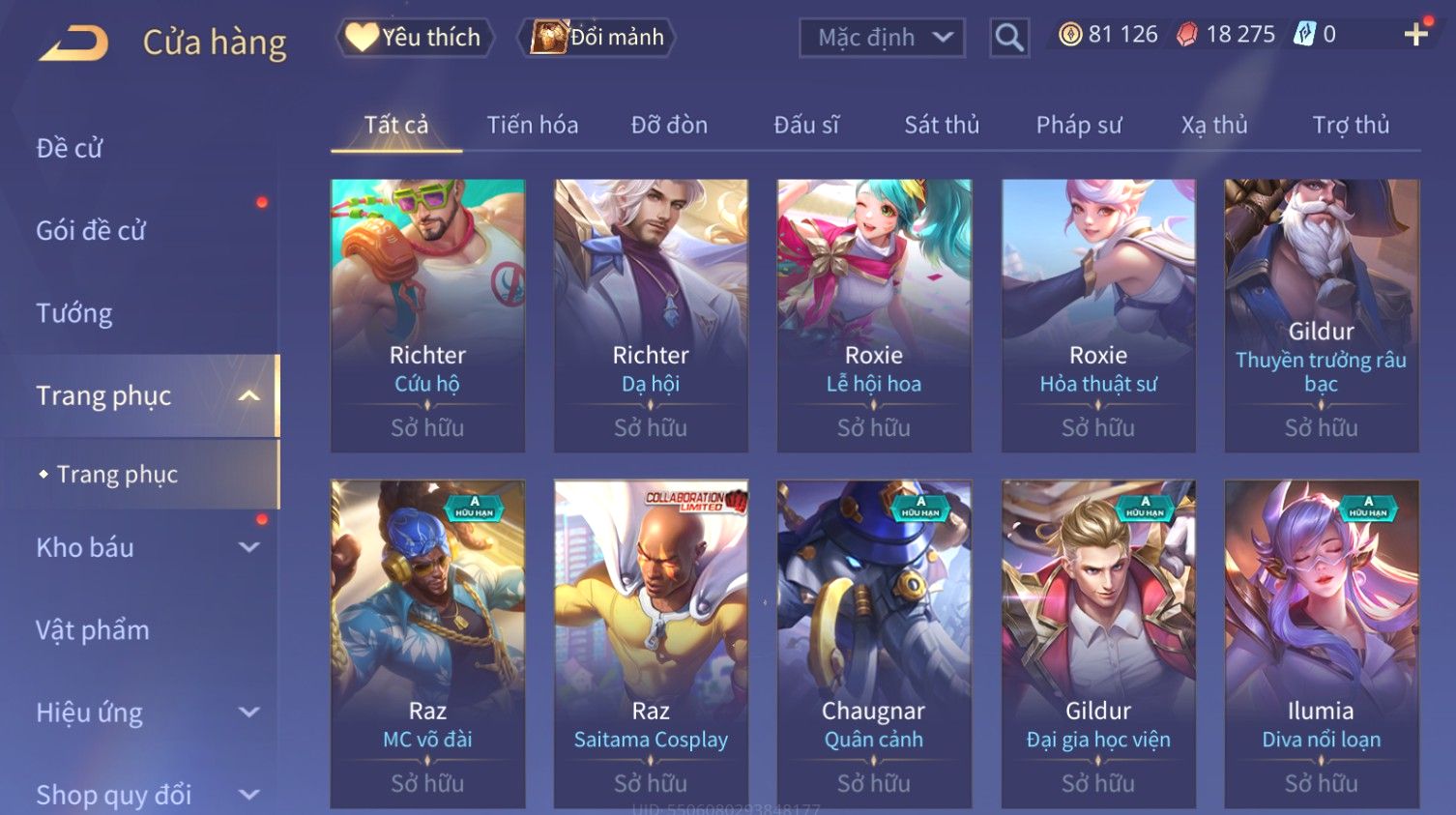This screenshot has width=1456, height=815.
Task: Switch to the Sát thủ tab
Action: pos(942,125)
